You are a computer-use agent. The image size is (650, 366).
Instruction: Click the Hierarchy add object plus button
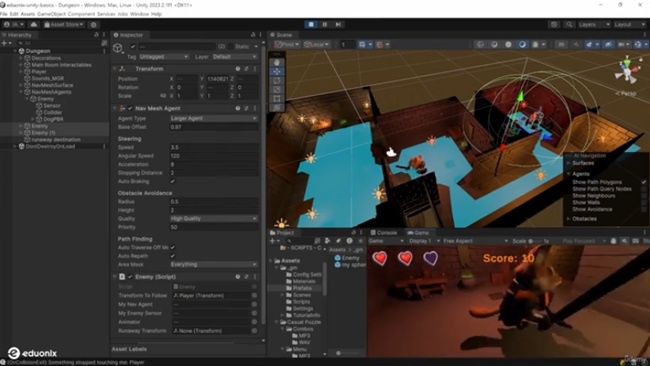point(5,43)
